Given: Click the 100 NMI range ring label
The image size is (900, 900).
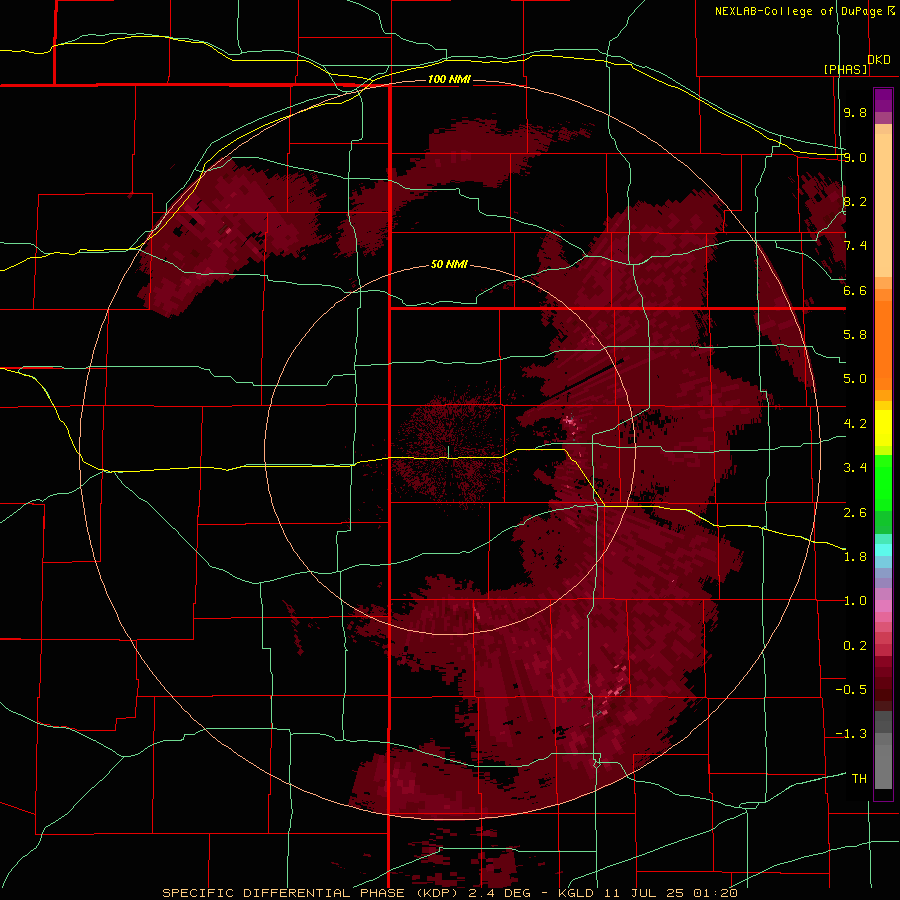Looking at the screenshot, I should click(x=449, y=79).
